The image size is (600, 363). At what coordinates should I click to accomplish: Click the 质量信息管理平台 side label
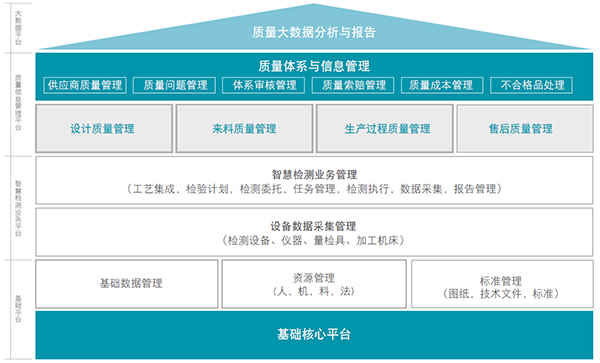tap(18, 103)
